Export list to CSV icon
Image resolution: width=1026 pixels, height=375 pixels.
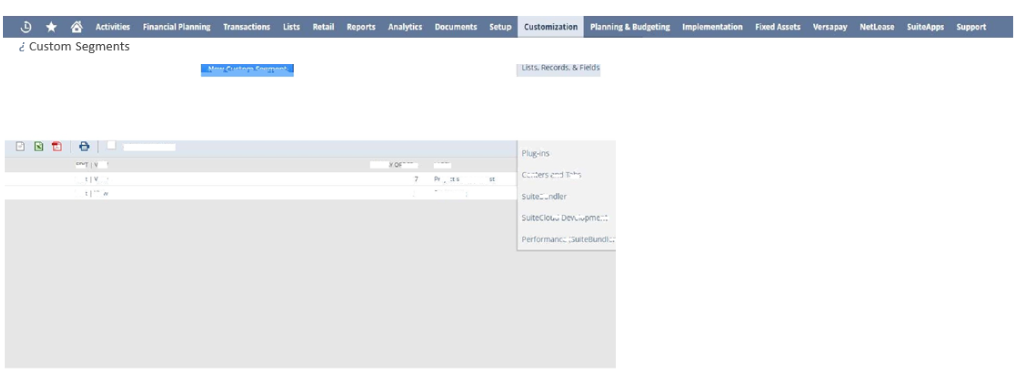tap(20, 147)
